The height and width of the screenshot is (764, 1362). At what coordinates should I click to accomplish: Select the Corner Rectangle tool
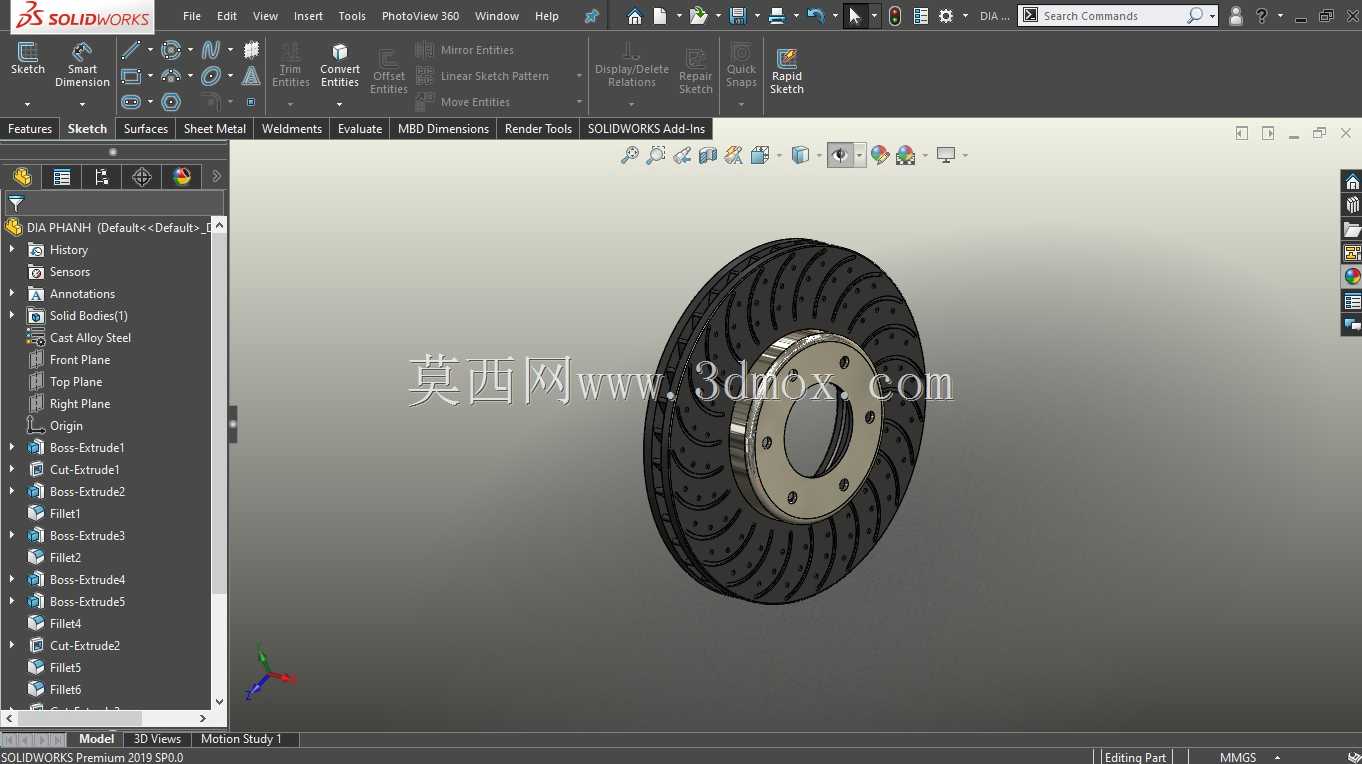click(131, 76)
